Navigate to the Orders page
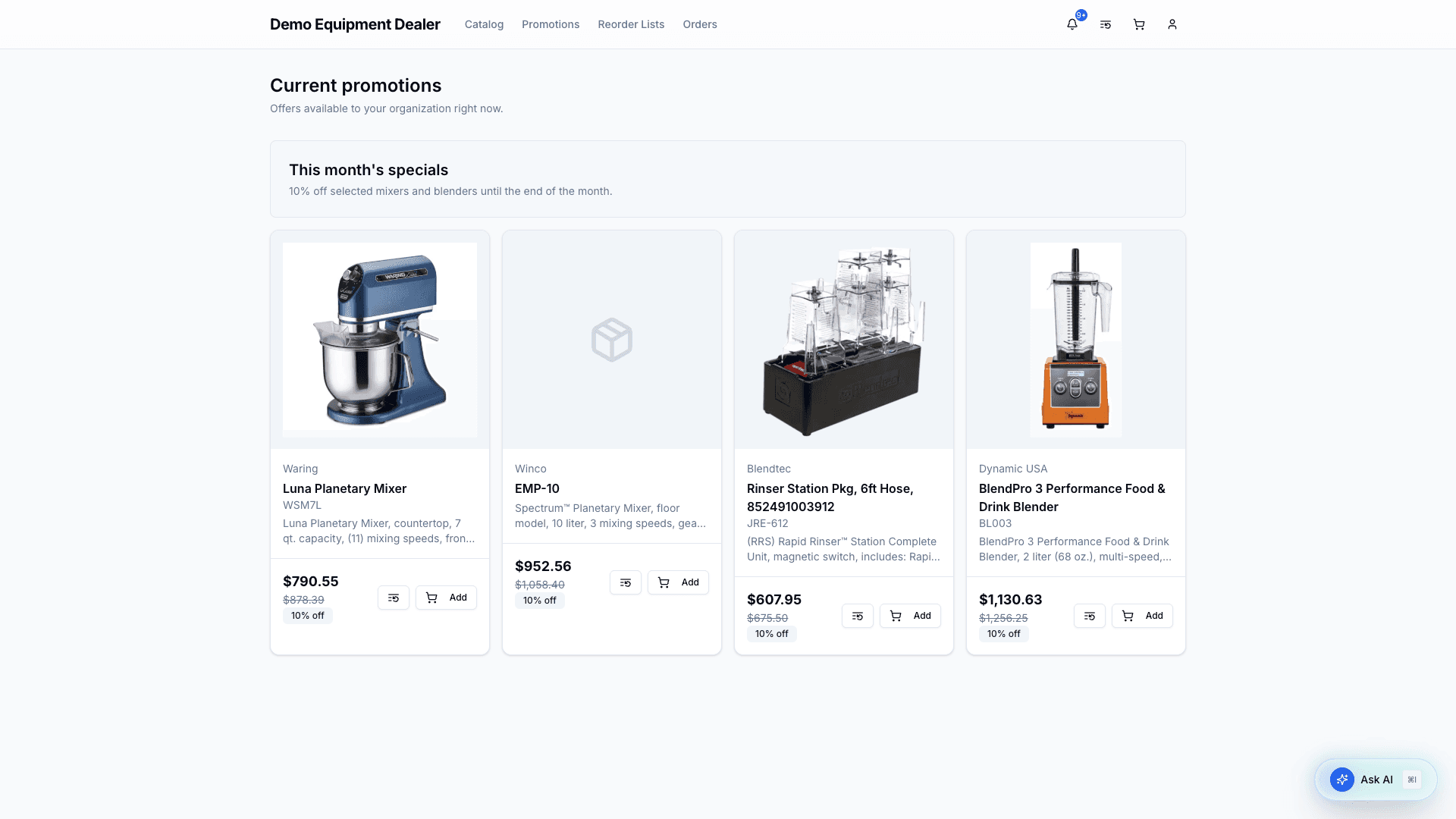 click(700, 24)
